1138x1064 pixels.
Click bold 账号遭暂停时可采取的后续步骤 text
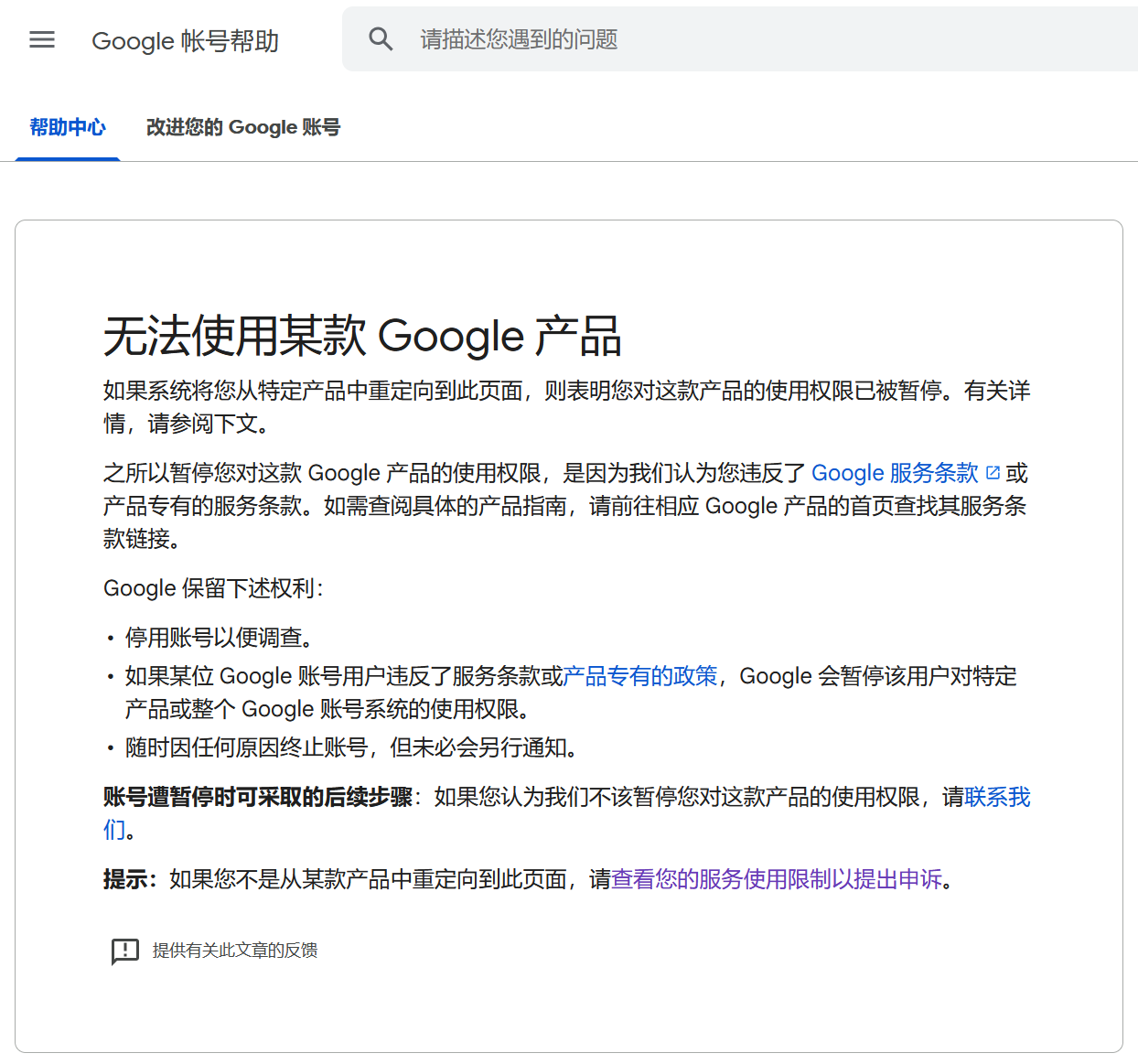coord(258,797)
